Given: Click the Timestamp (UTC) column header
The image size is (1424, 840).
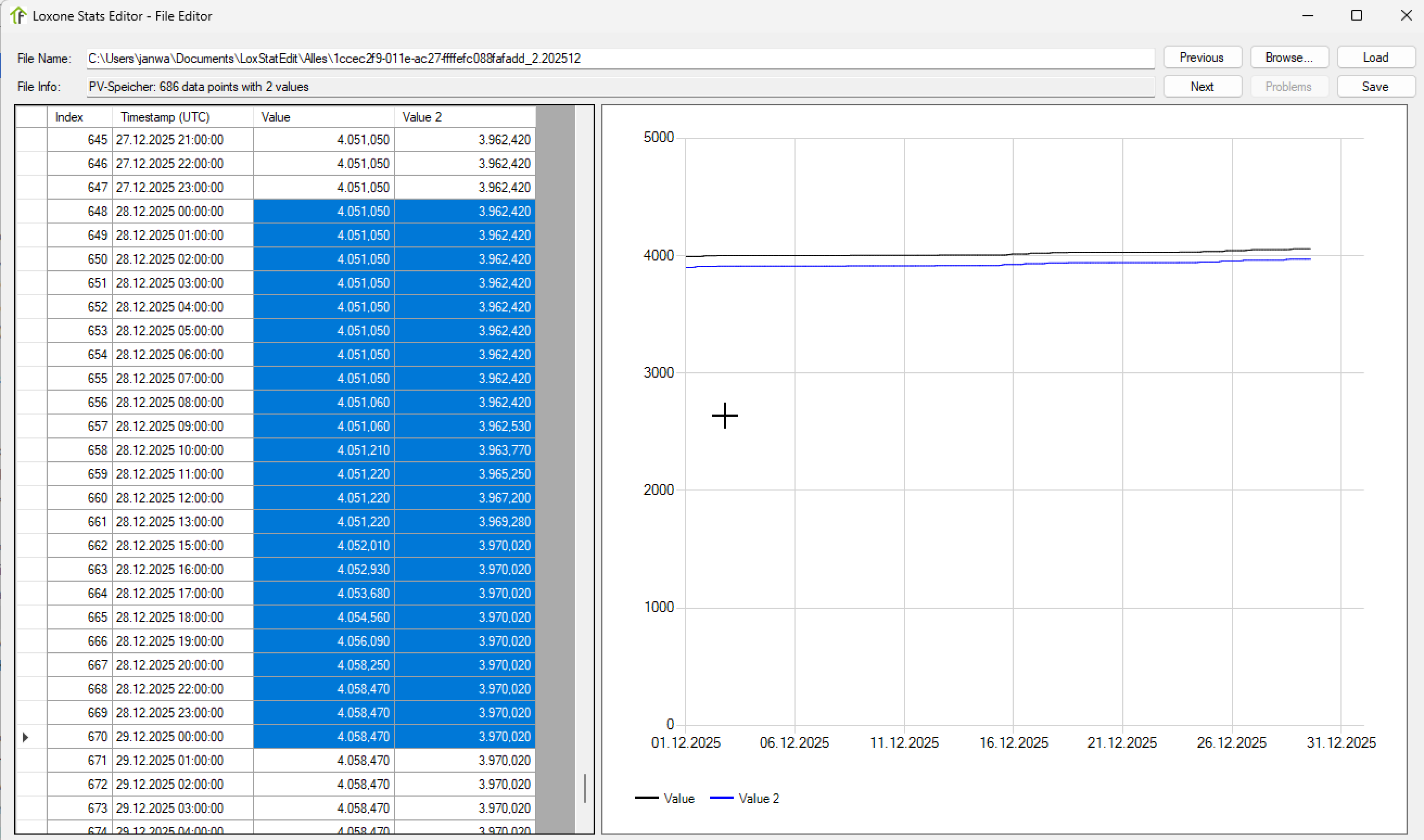Looking at the screenshot, I should pyautogui.click(x=182, y=117).
